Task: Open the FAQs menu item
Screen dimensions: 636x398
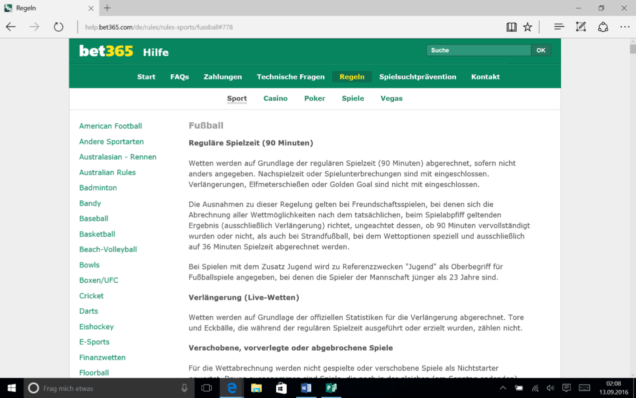Action: pos(179,77)
